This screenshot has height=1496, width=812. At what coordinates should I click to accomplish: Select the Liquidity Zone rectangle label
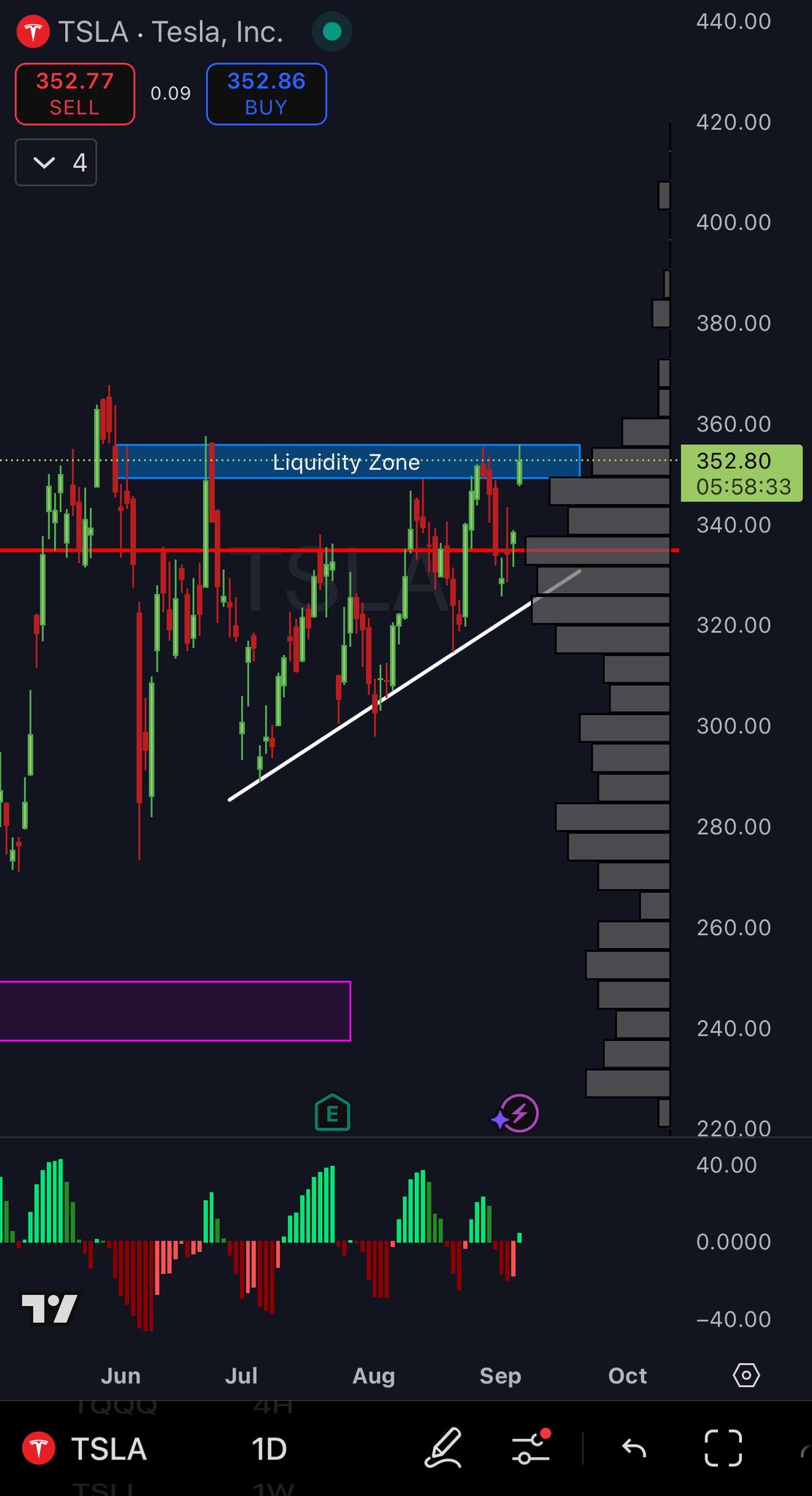click(x=346, y=462)
